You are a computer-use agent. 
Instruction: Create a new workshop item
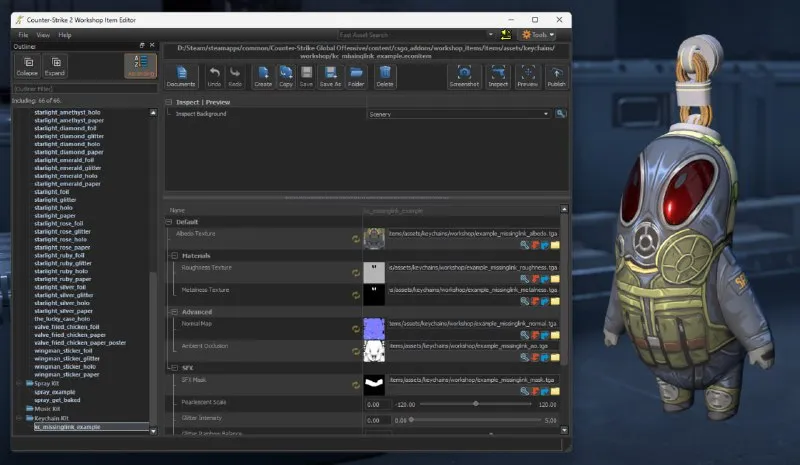click(x=263, y=77)
